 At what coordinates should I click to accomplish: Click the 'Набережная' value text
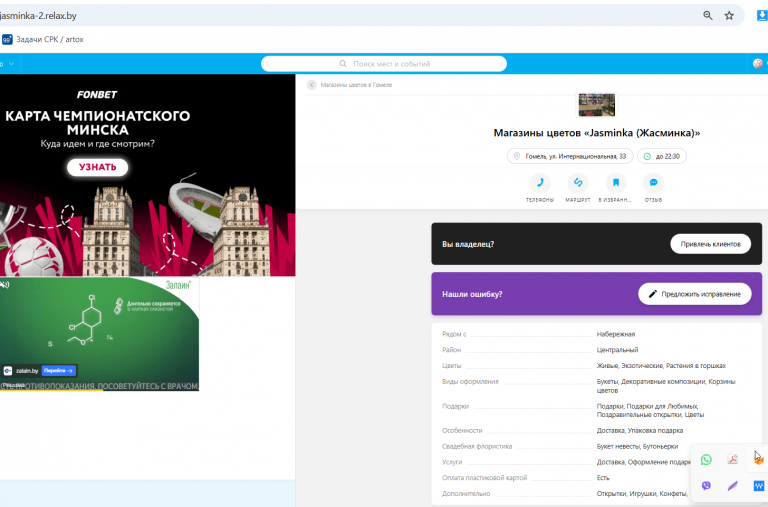(616, 334)
